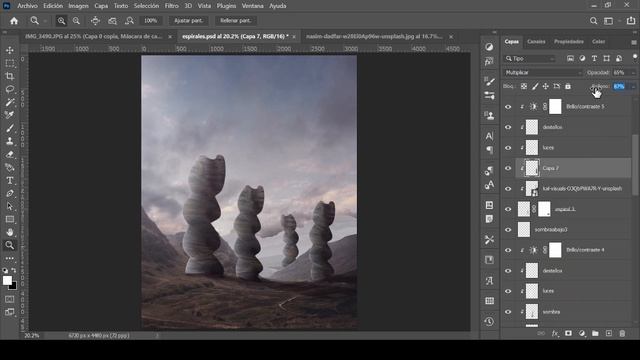Select the Lasso tool
This screenshot has height=360, width=640.
coord(10,89)
